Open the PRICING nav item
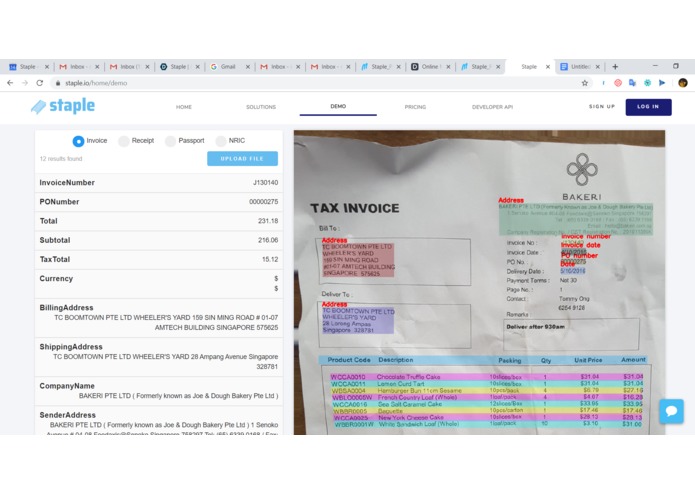695x494 pixels. (415, 107)
